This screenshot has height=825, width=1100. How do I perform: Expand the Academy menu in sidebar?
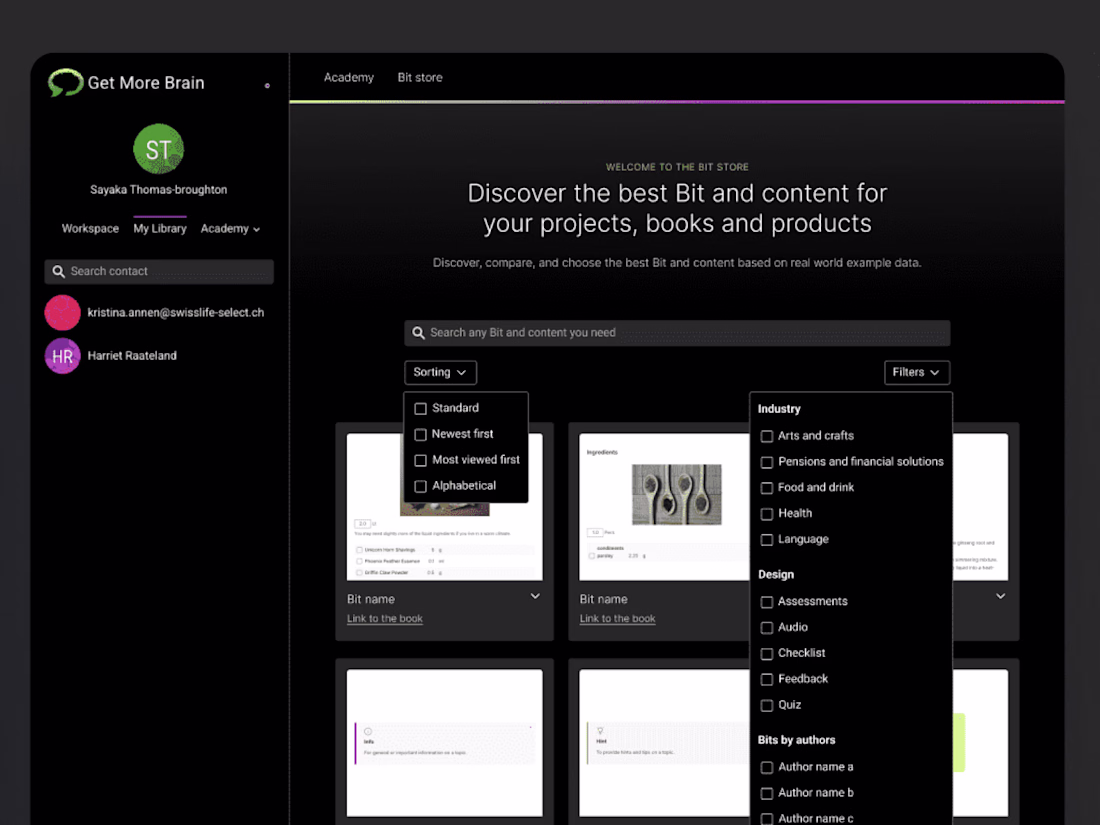coord(230,229)
